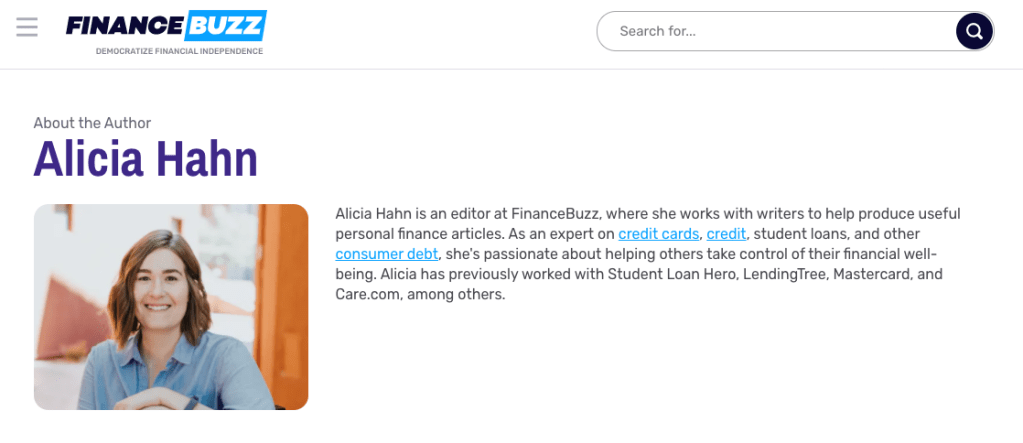Open the 'credit cards' link

click(658, 234)
